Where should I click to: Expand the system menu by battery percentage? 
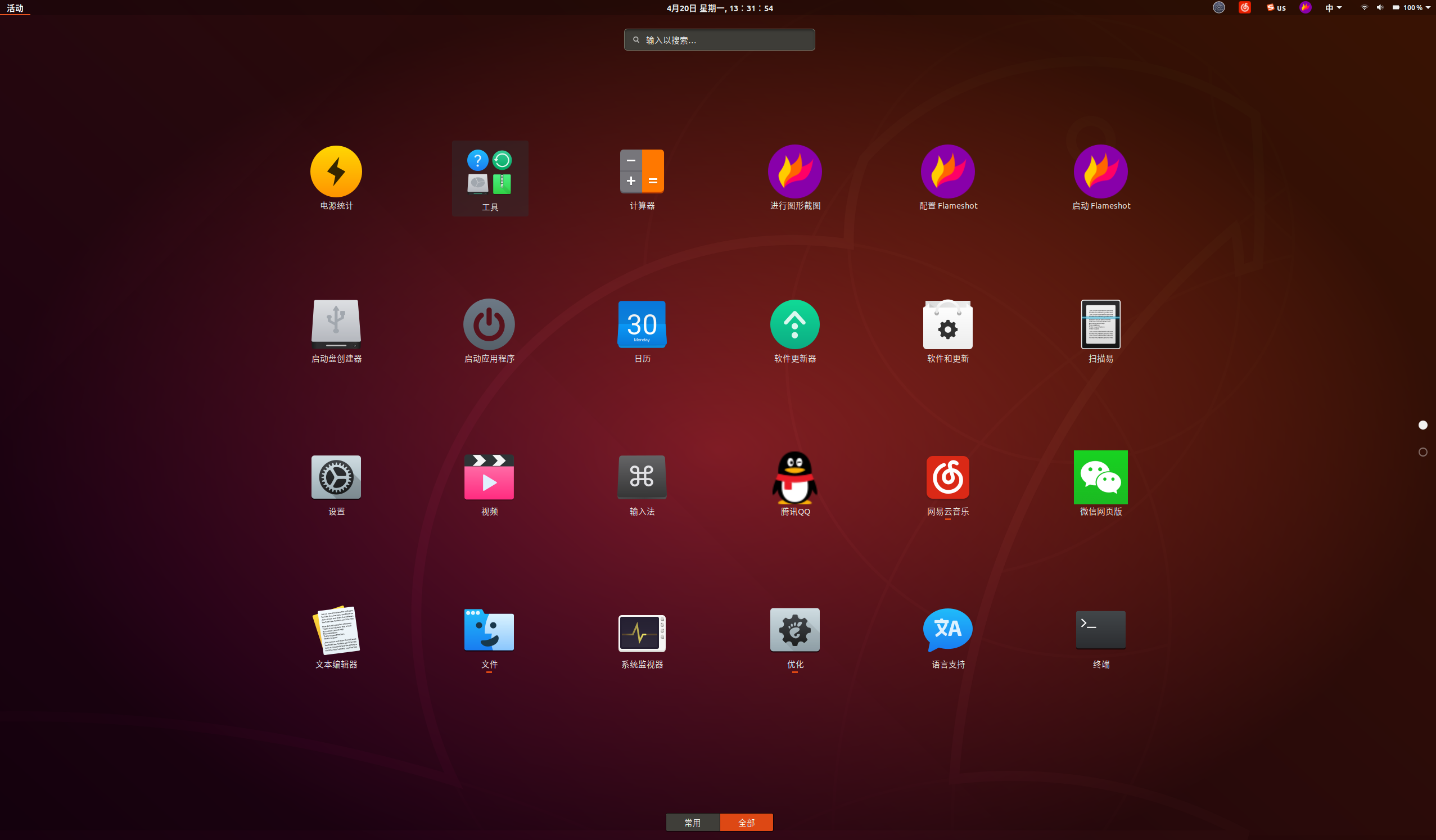click(x=1412, y=8)
